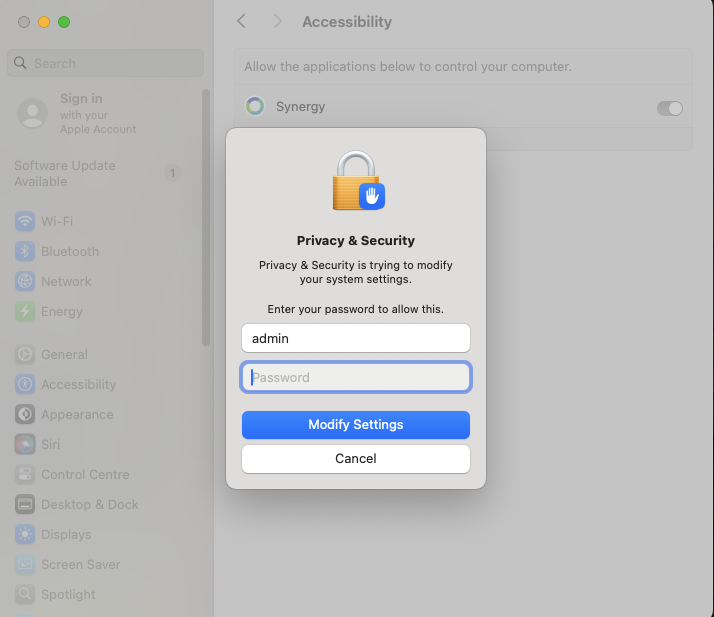Screen dimensions: 714x617
Task: Go back using the left chevron
Action: pyautogui.click(x=241, y=21)
